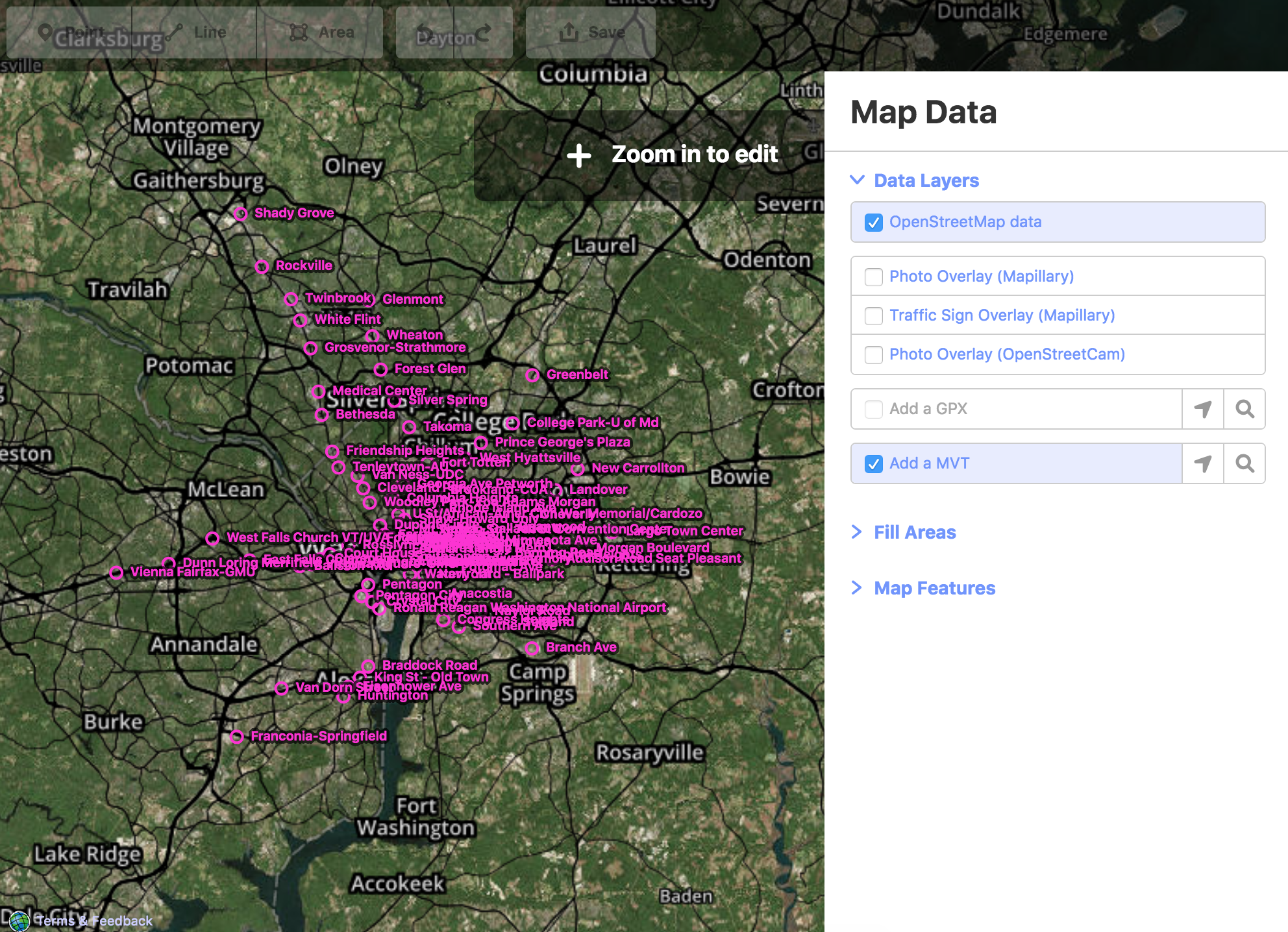
Task: Click the Greenbelt station marker
Action: [533, 376]
